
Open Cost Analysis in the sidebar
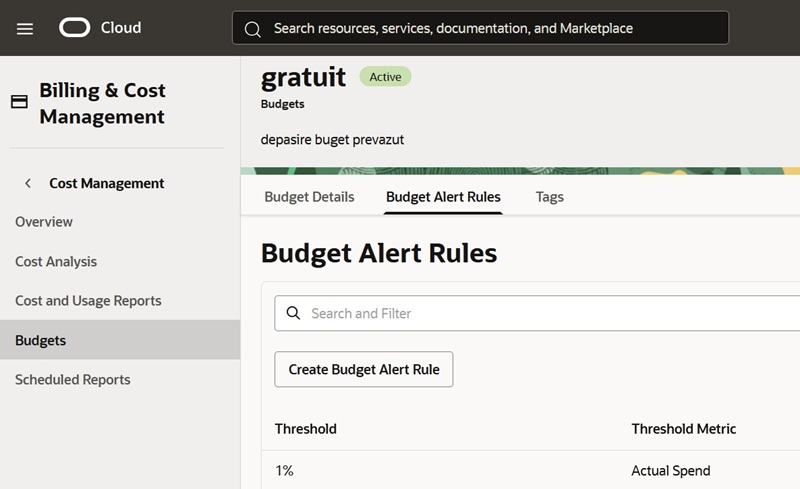click(56, 261)
